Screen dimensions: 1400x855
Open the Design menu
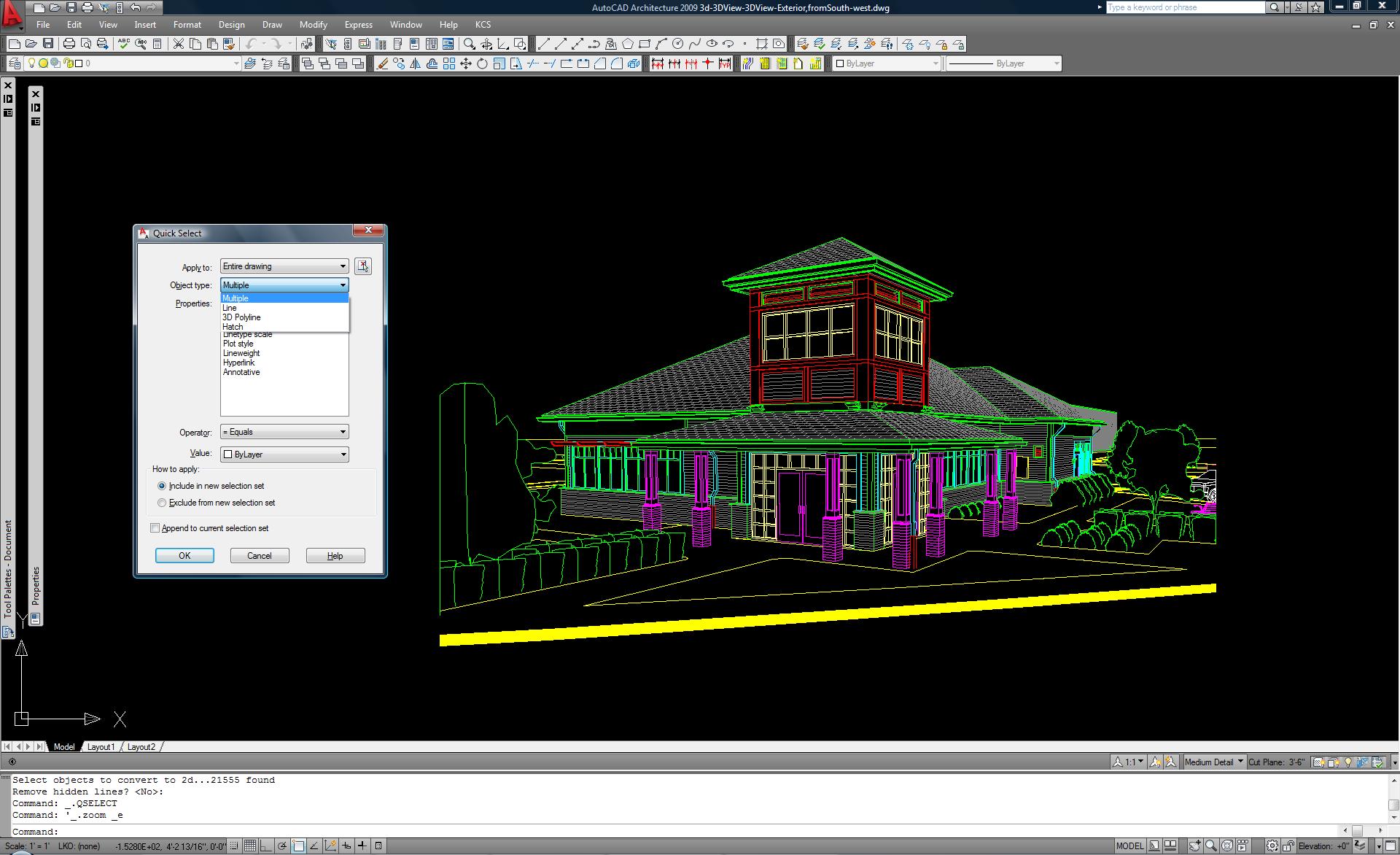(232, 25)
